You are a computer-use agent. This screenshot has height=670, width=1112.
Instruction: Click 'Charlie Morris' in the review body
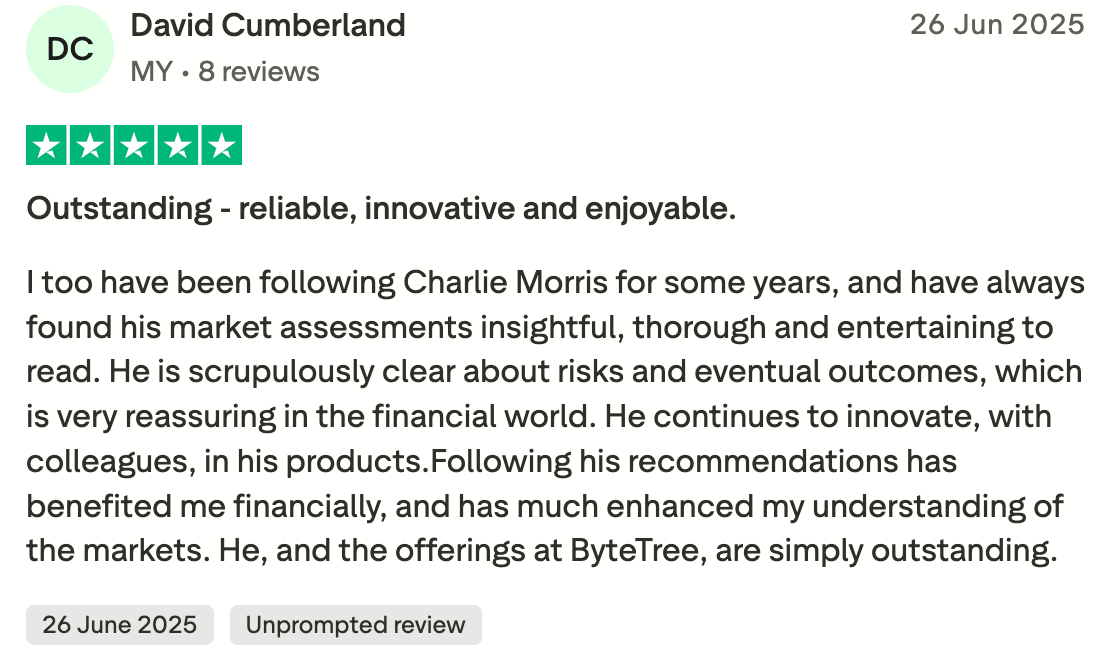[x=506, y=282]
